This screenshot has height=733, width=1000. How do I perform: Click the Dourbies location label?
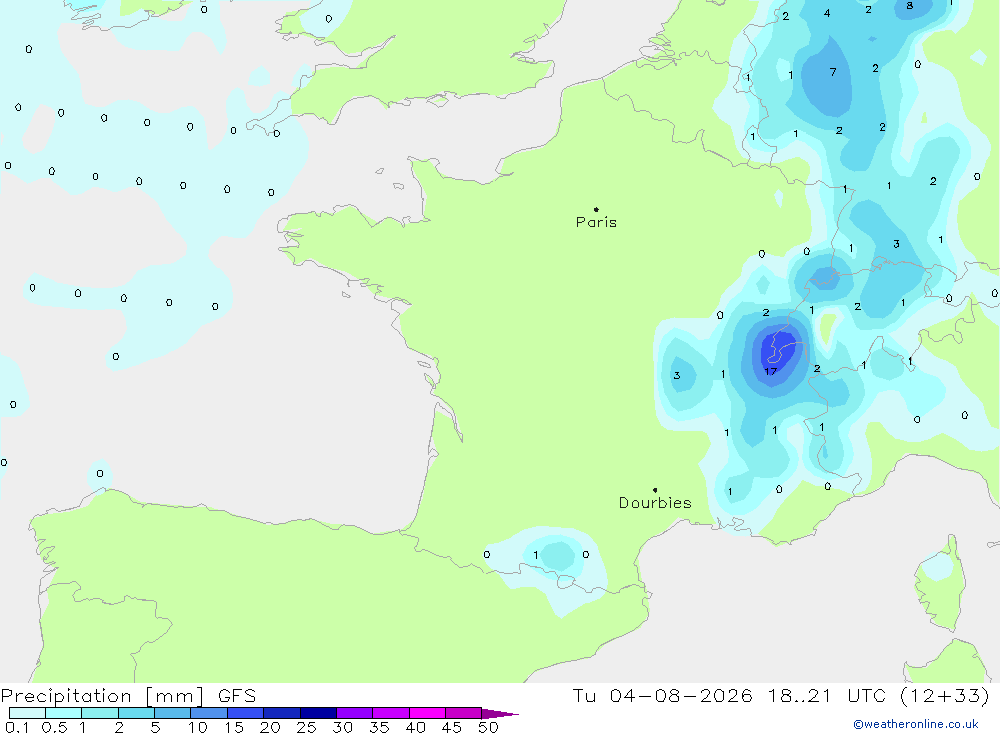(655, 503)
